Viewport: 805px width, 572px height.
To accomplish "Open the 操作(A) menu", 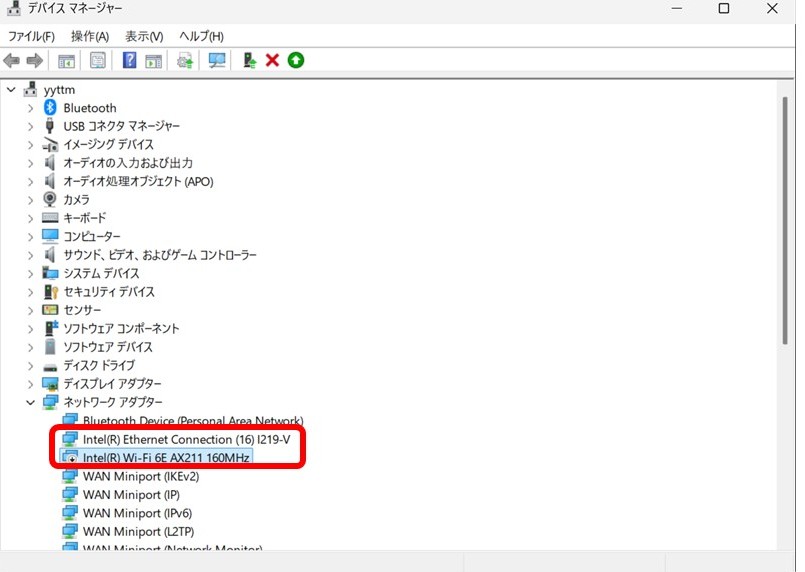I will tap(89, 36).
